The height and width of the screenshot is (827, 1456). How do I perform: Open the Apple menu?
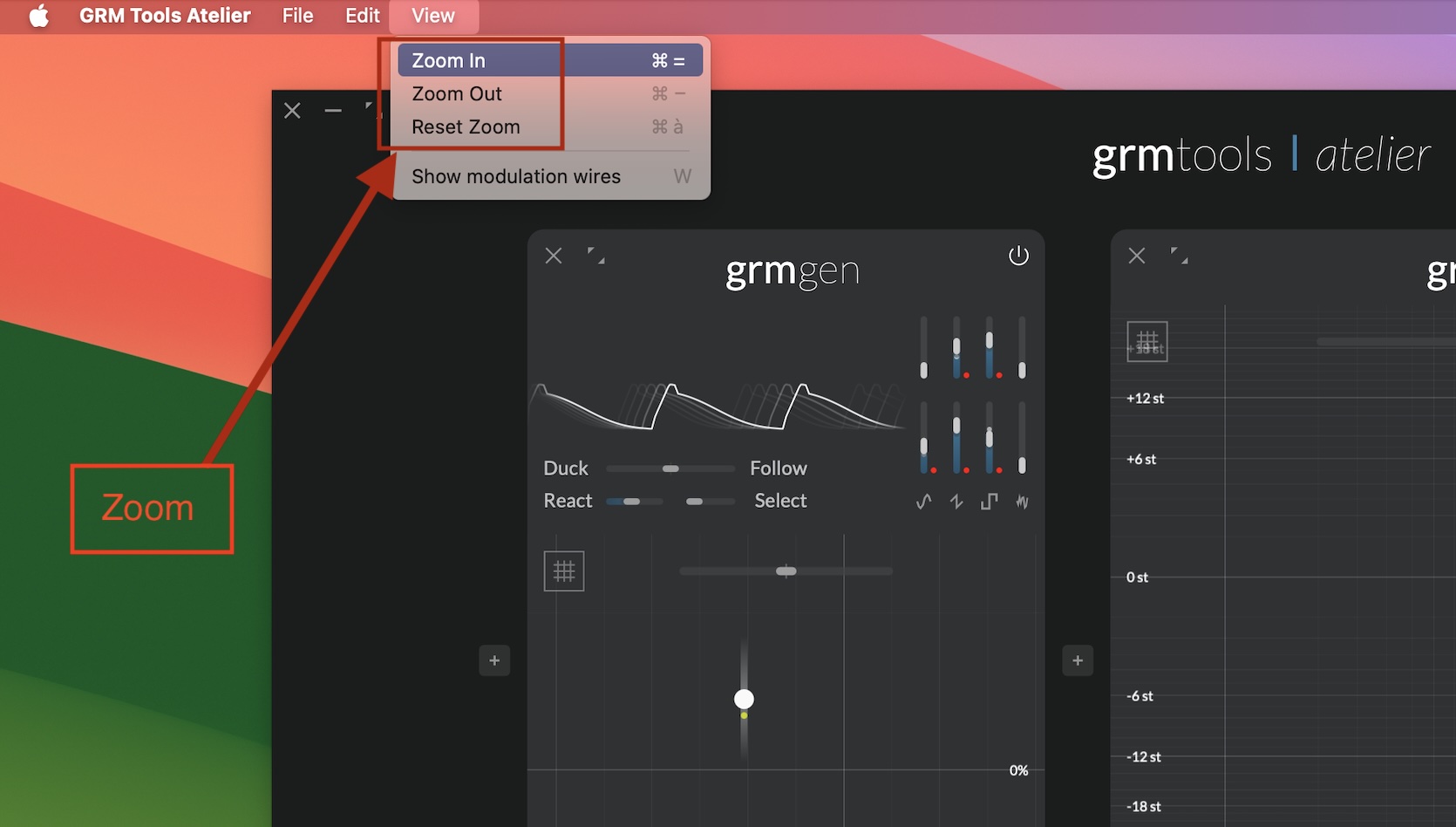tap(39, 16)
